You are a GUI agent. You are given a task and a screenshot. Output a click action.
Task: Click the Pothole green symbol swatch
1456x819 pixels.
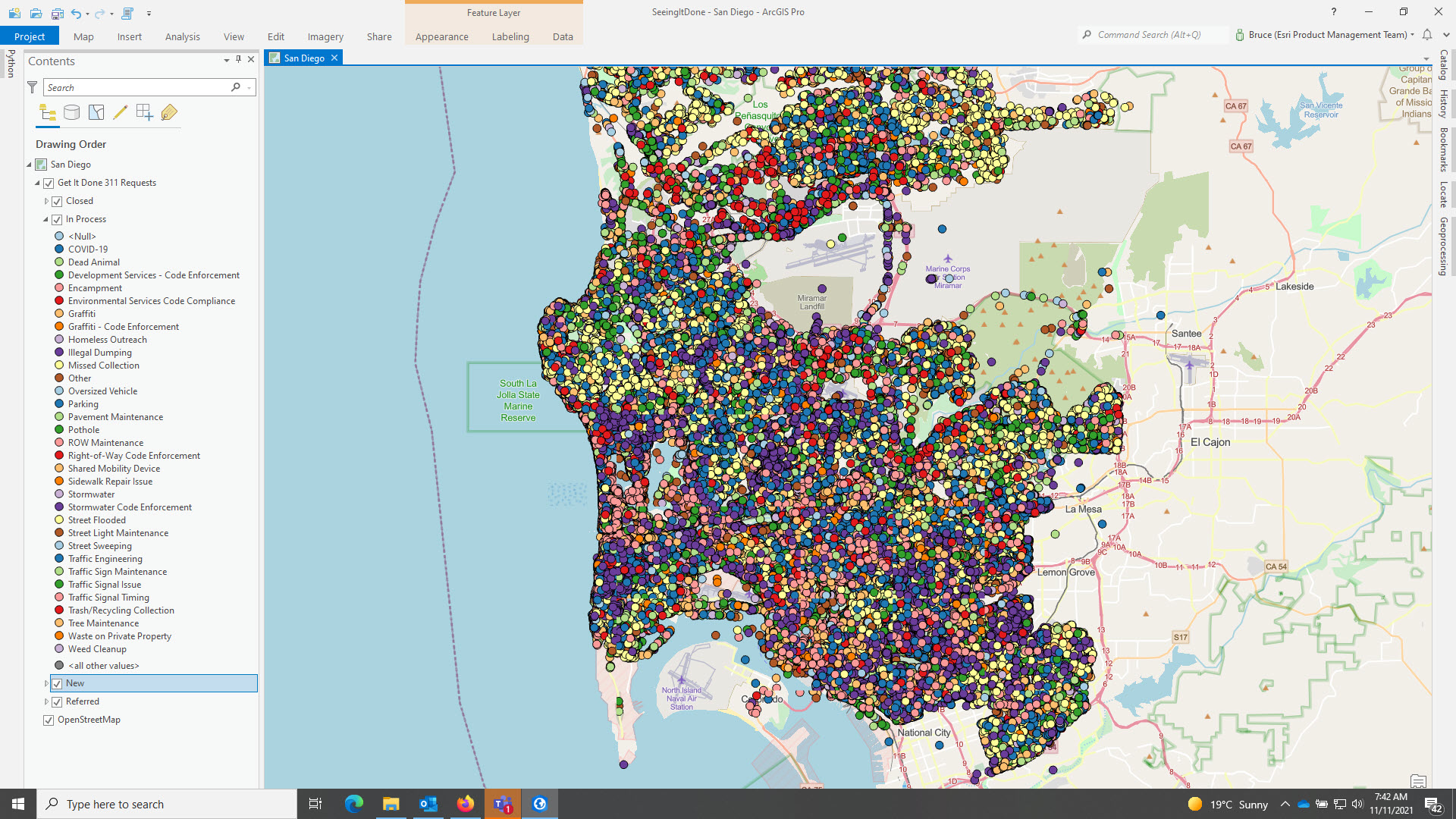pyautogui.click(x=59, y=430)
